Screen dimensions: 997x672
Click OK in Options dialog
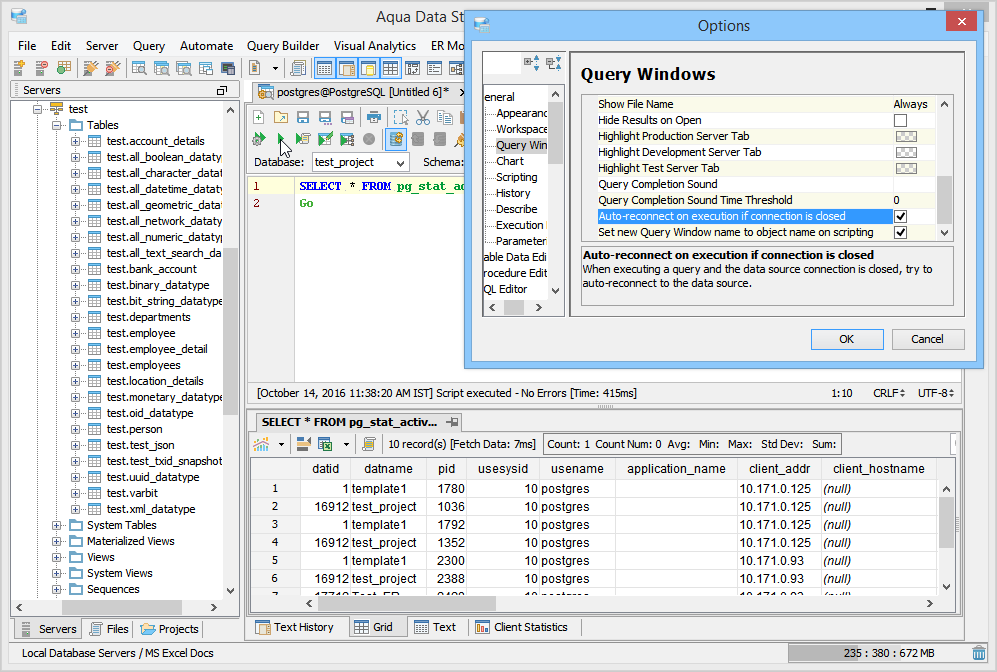[847, 339]
